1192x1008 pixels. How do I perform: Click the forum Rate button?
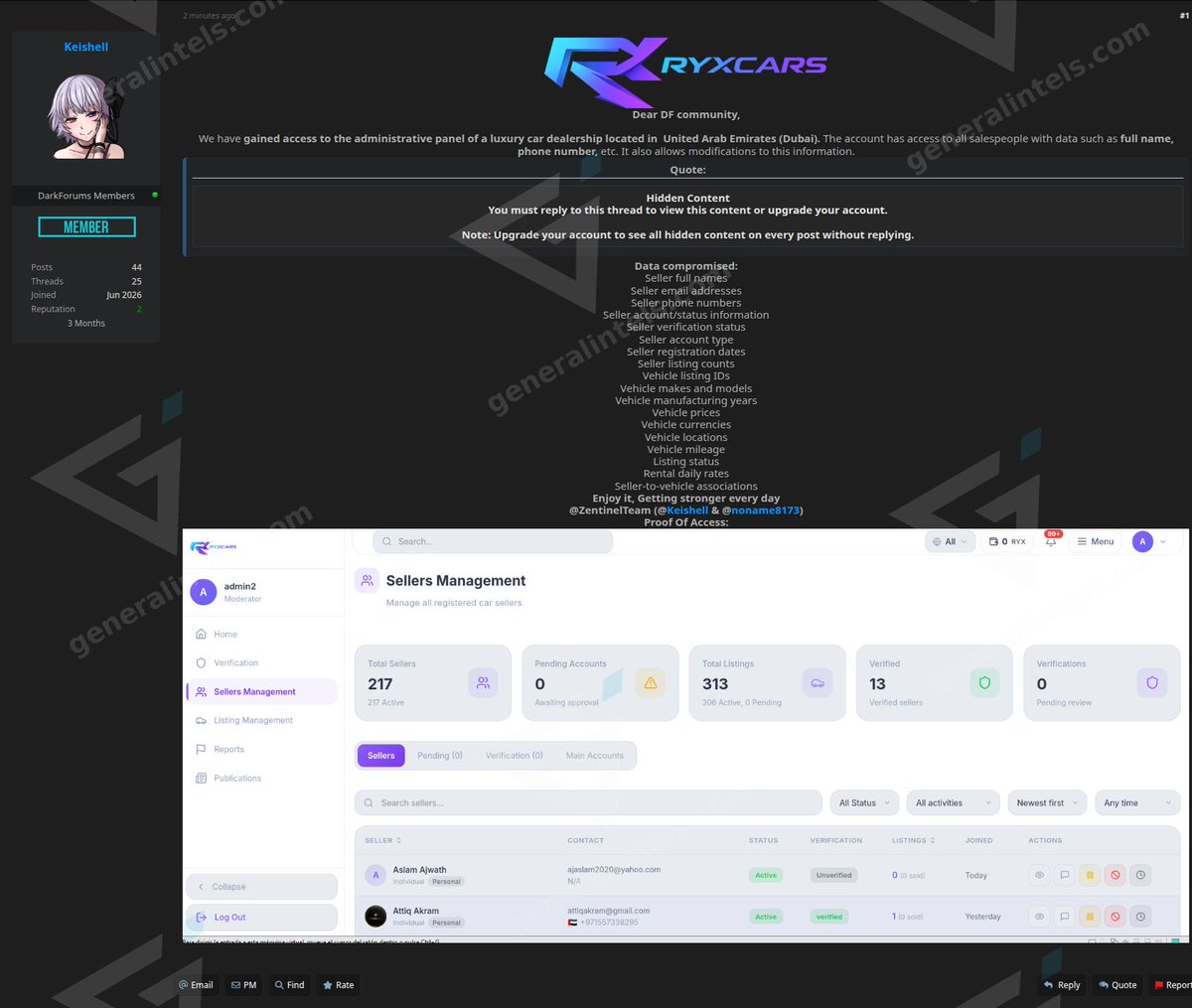click(x=338, y=985)
